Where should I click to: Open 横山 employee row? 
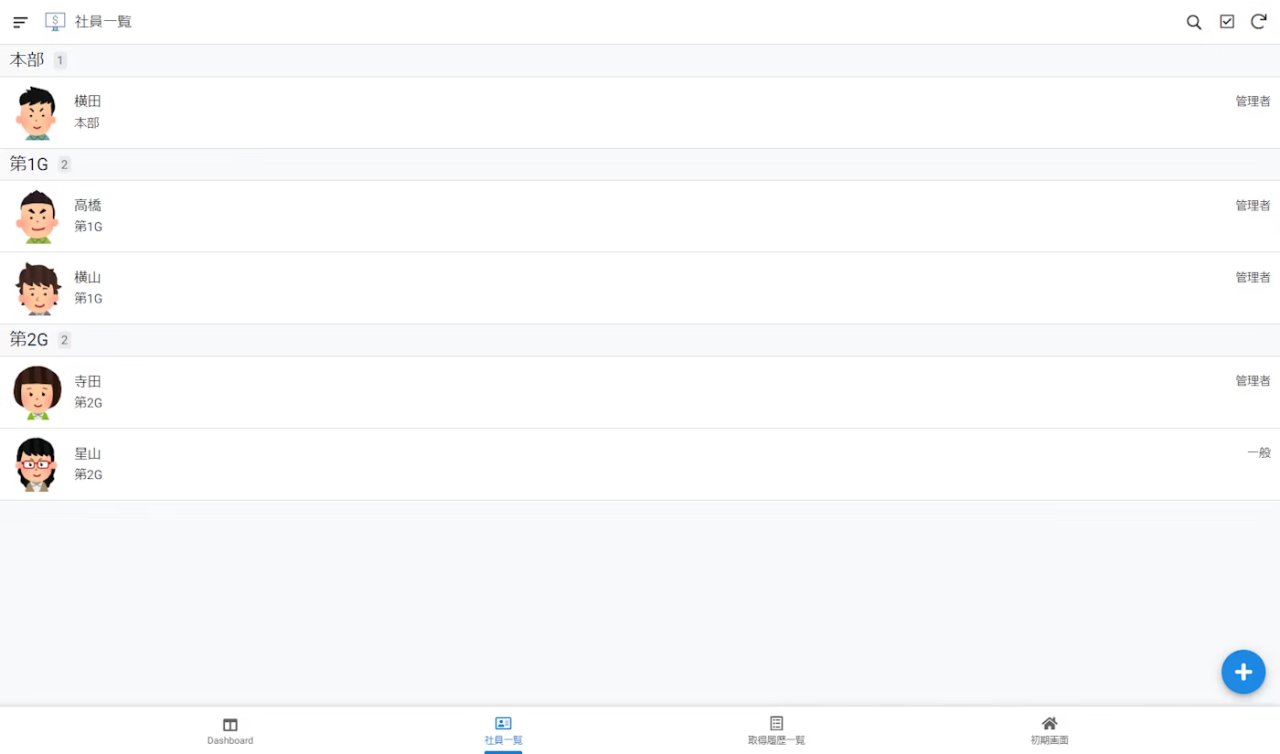(640, 288)
